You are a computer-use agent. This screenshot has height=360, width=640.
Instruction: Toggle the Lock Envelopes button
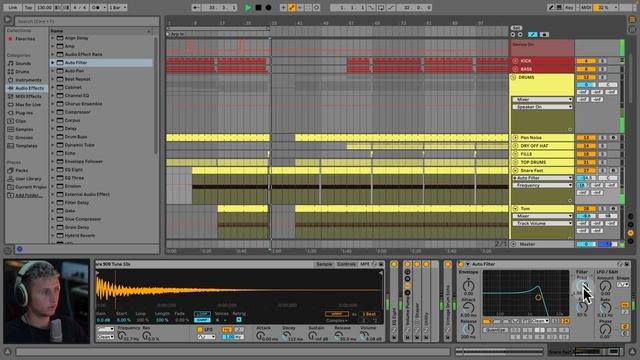click(x=544, y=34)
